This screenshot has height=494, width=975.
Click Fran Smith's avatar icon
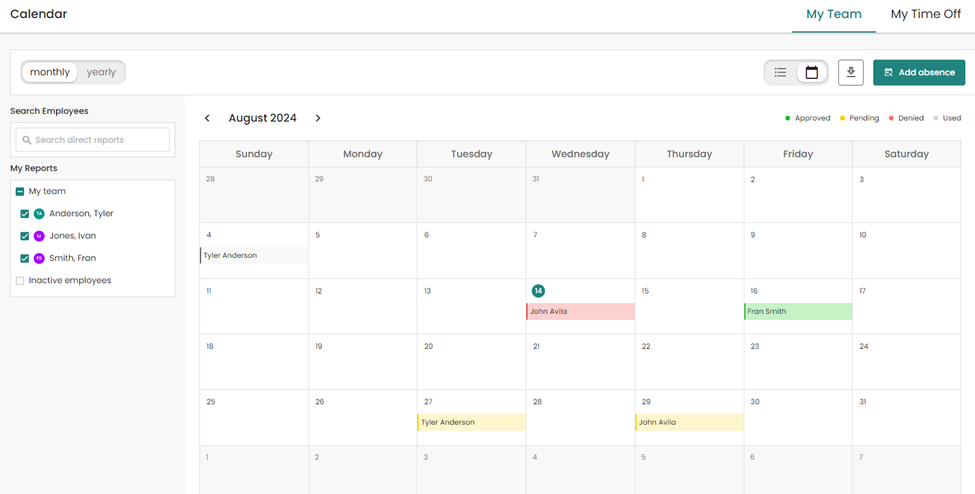pos(39,258)
